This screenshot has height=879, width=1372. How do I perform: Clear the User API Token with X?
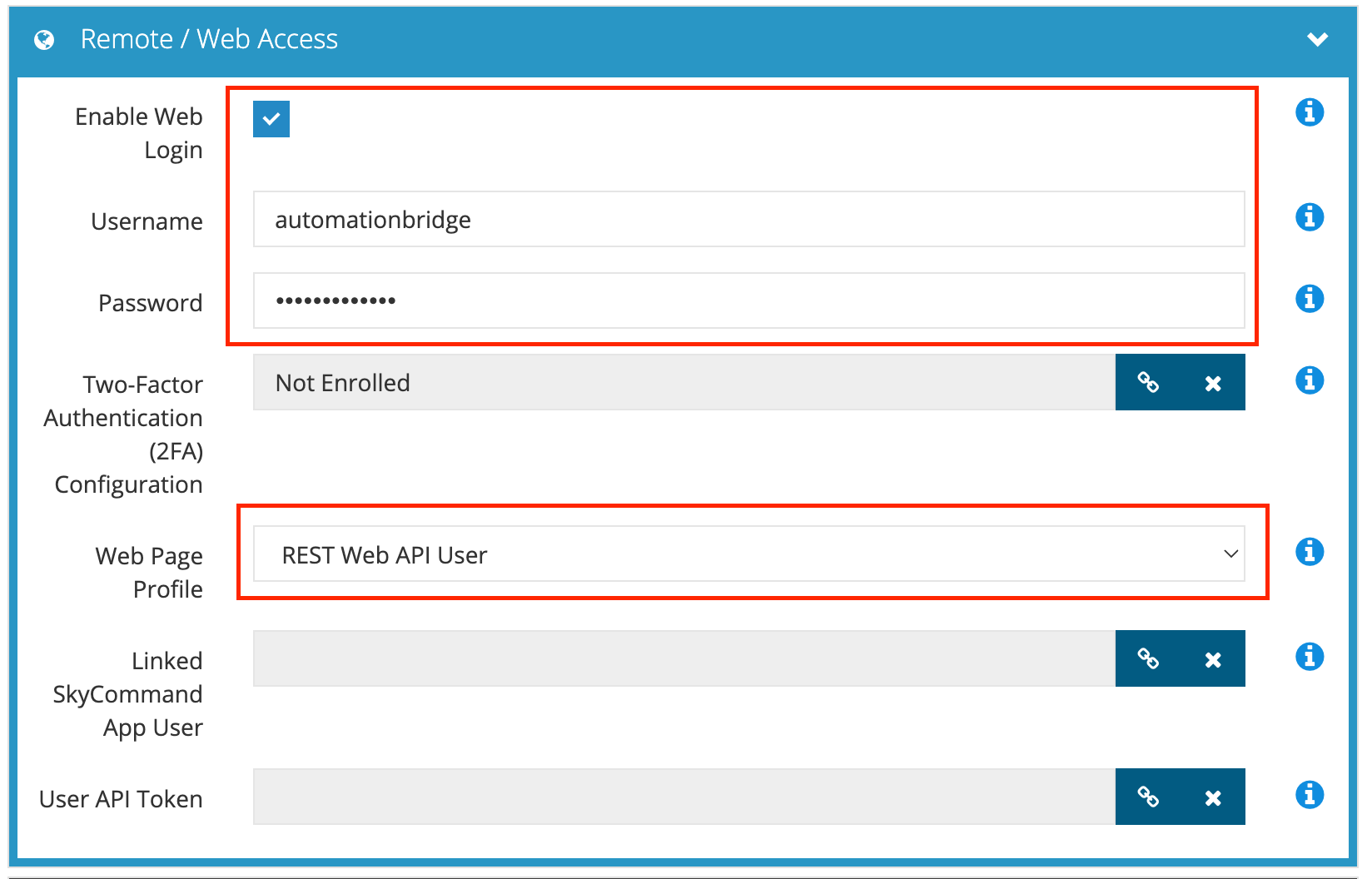(x=1213, y=797)
